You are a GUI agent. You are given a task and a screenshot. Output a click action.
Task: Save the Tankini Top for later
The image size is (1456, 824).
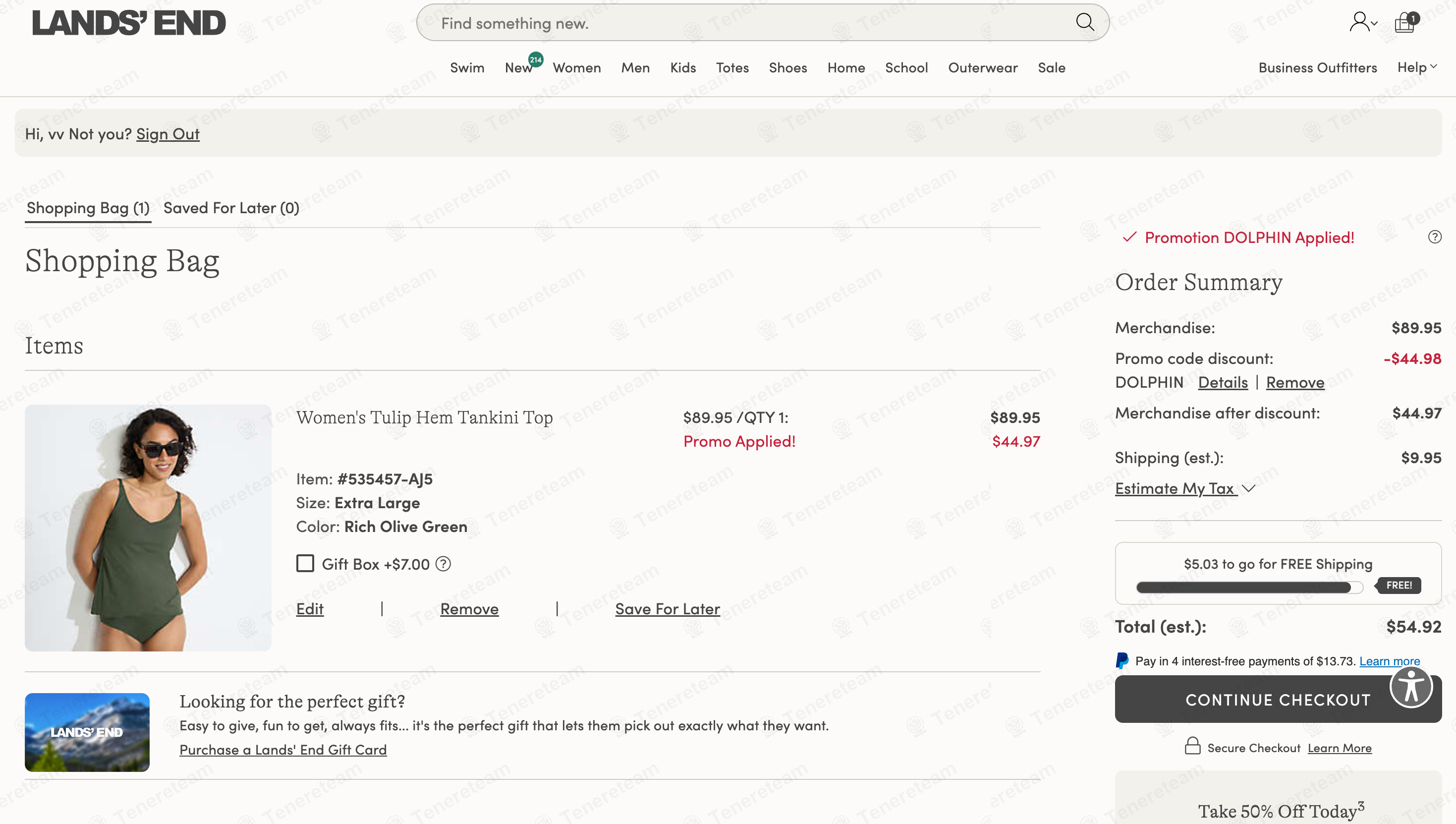tap(668, 609)
